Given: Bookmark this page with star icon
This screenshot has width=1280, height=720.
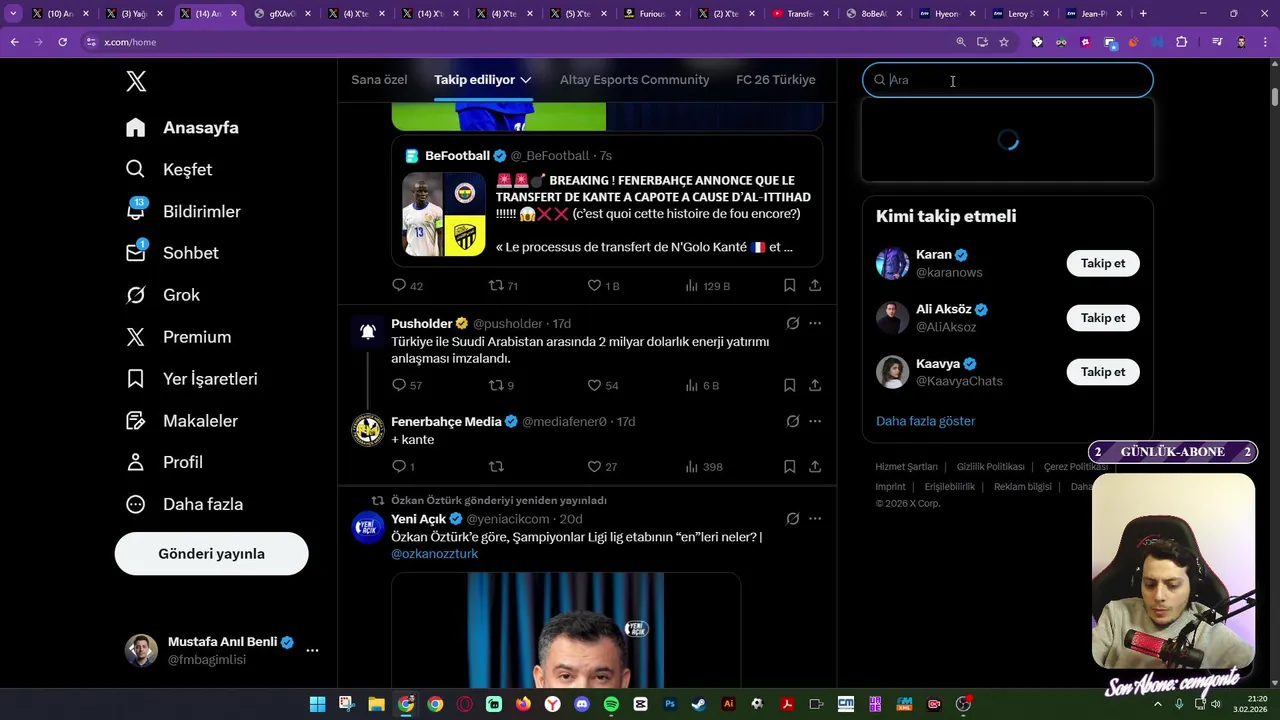Looking at the screenshot, I should [x=1004, y=42].
